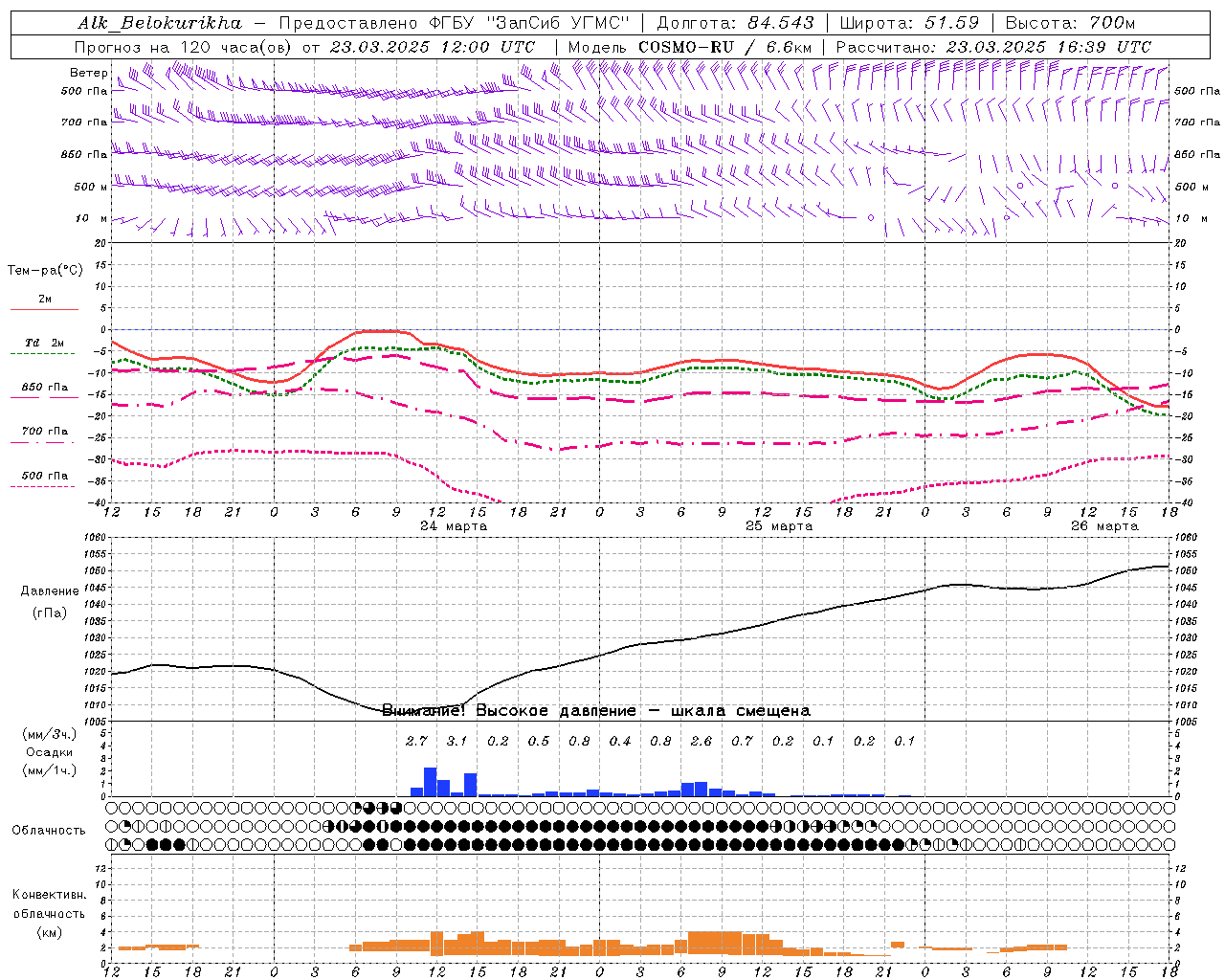This screenshot has width=1225, height=980.
Task: Click the 700 гПа temperature legend entry
Action: (44, 431)
